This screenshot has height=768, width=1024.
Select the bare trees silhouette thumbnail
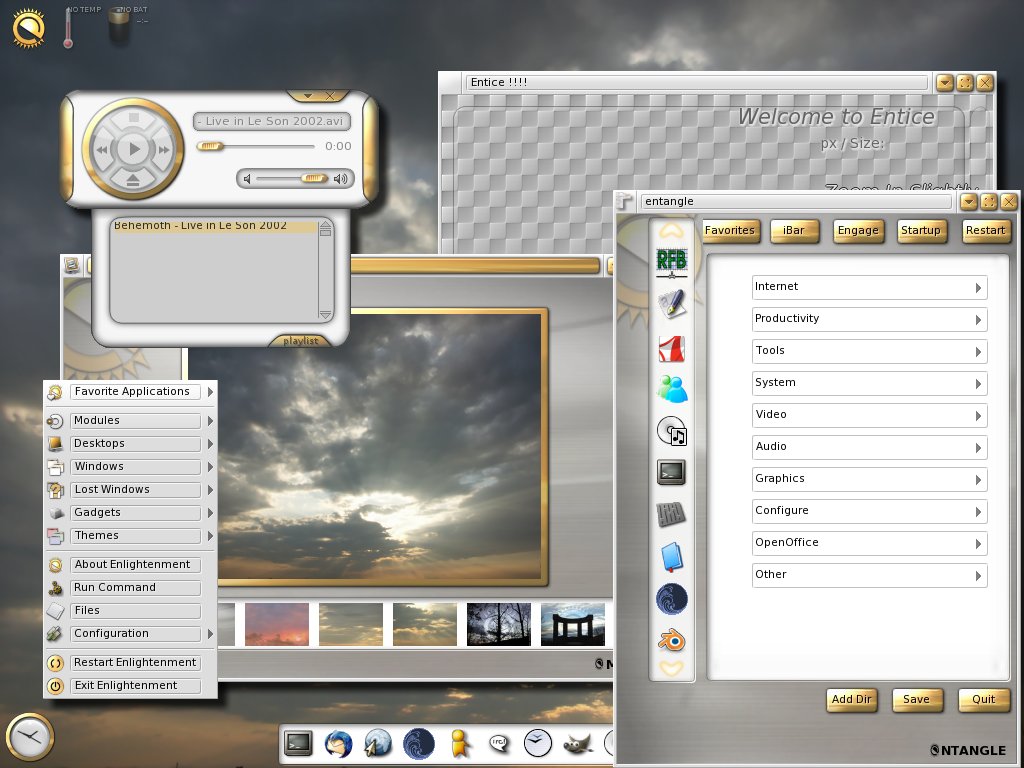pyautogui.click(x=499, y=624)
